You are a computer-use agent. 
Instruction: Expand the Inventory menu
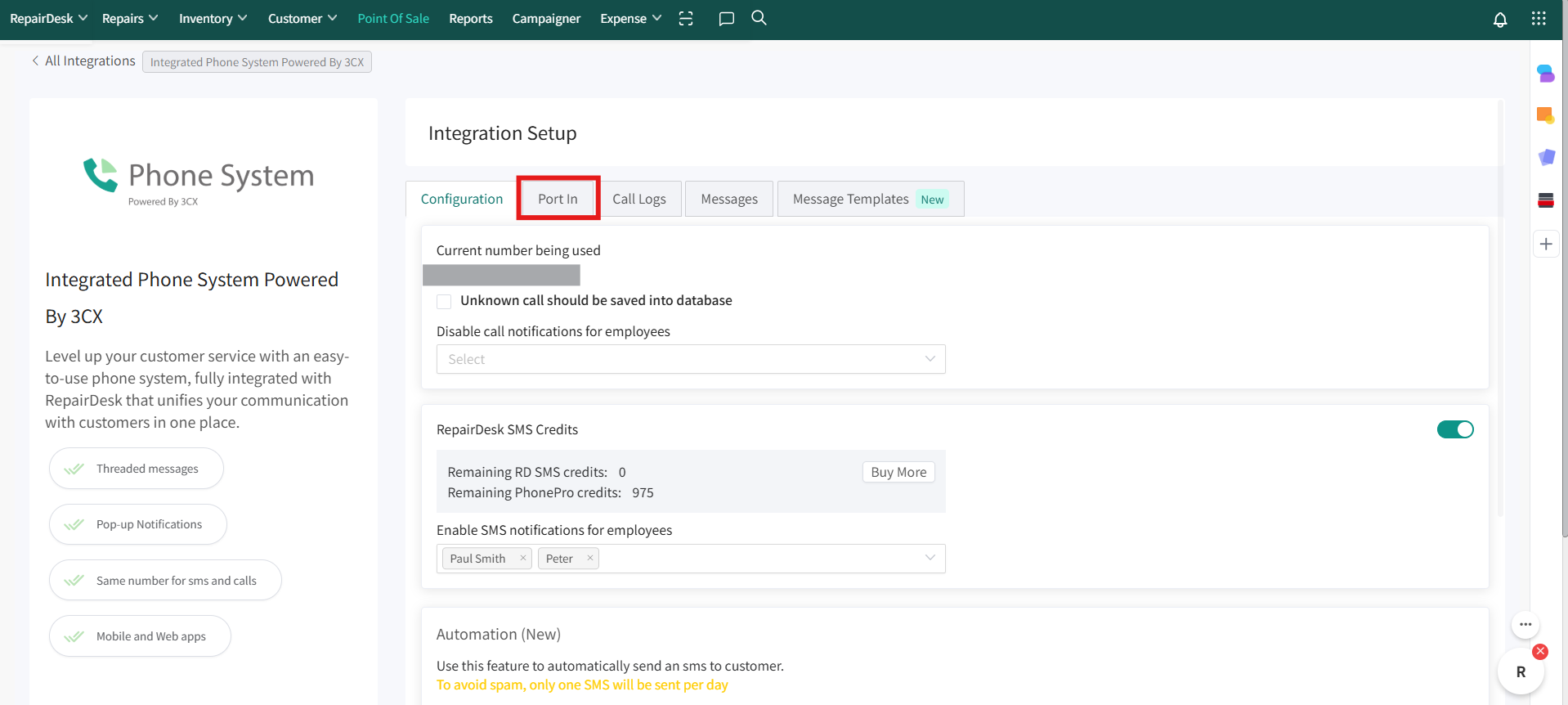213,19
